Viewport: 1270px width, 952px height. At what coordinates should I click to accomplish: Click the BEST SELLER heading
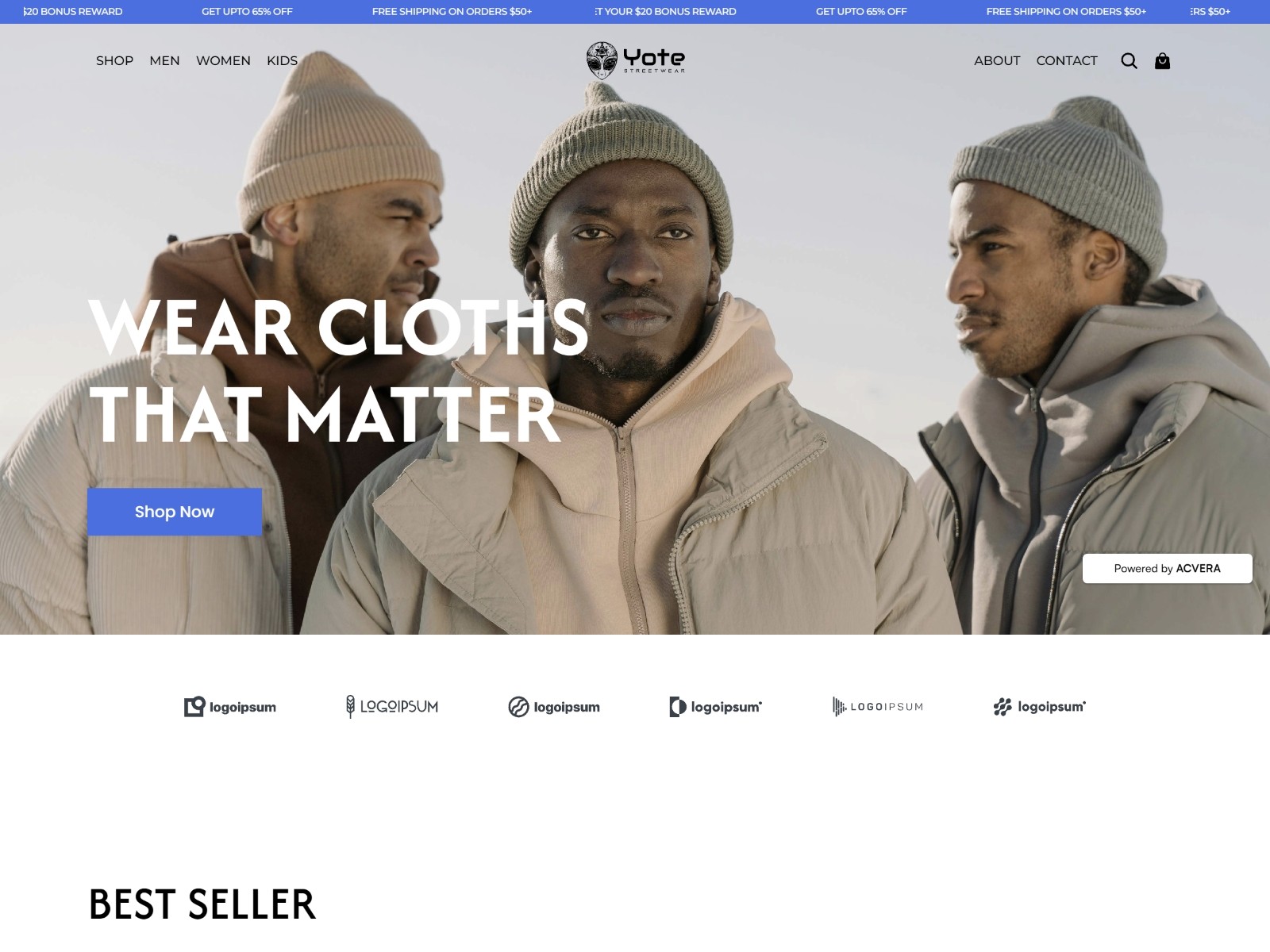[202, 904]
